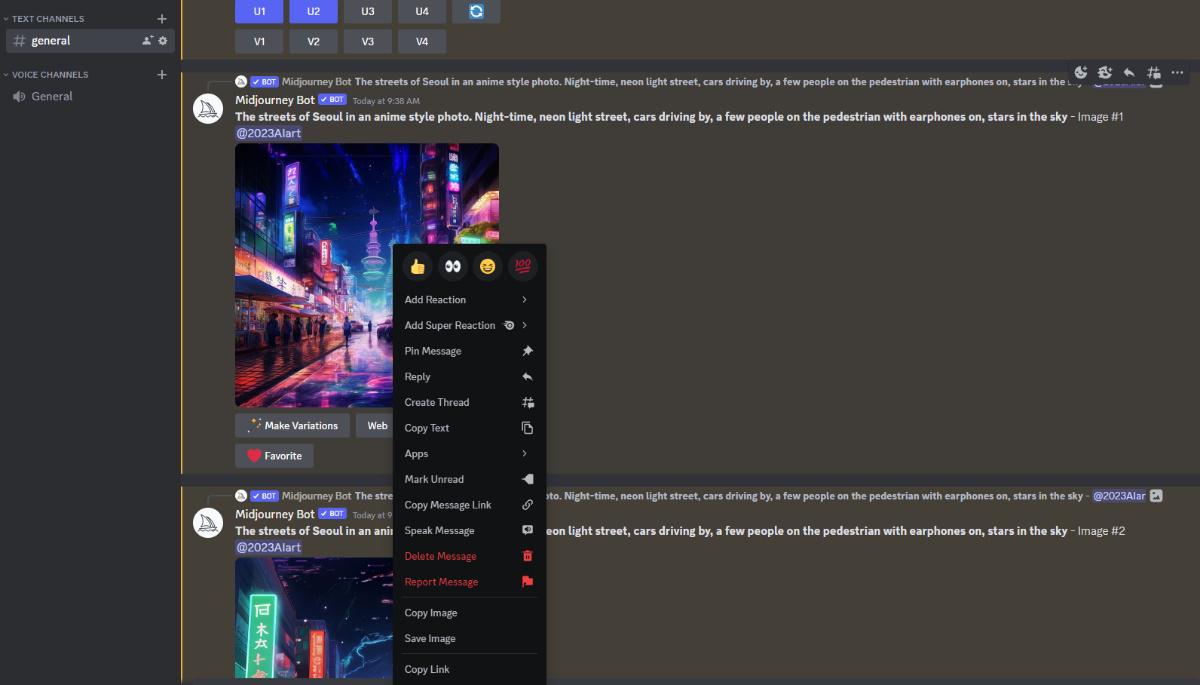Select Create Thread in the context menu
The width and height of the screenshot is (1200, 685).
469,402
